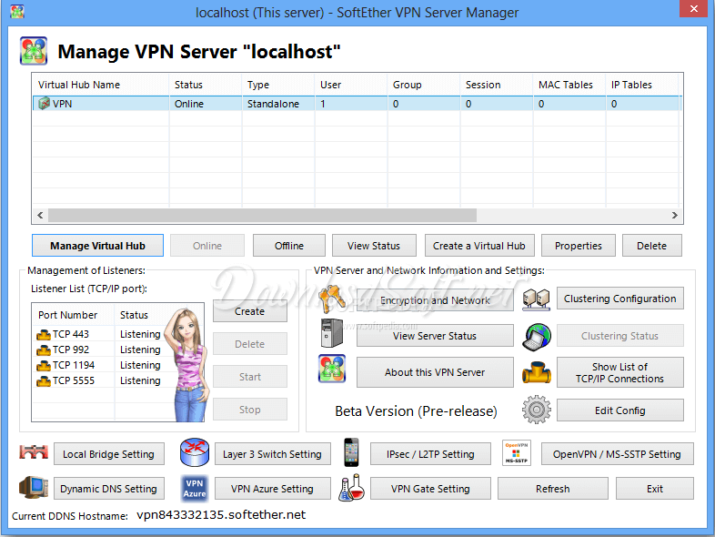Click the SoftEther logo icon beside Manage VPN Server heading
Viewport: 715px width, 537px height.
pyautogui.click(x=33, y=51)
